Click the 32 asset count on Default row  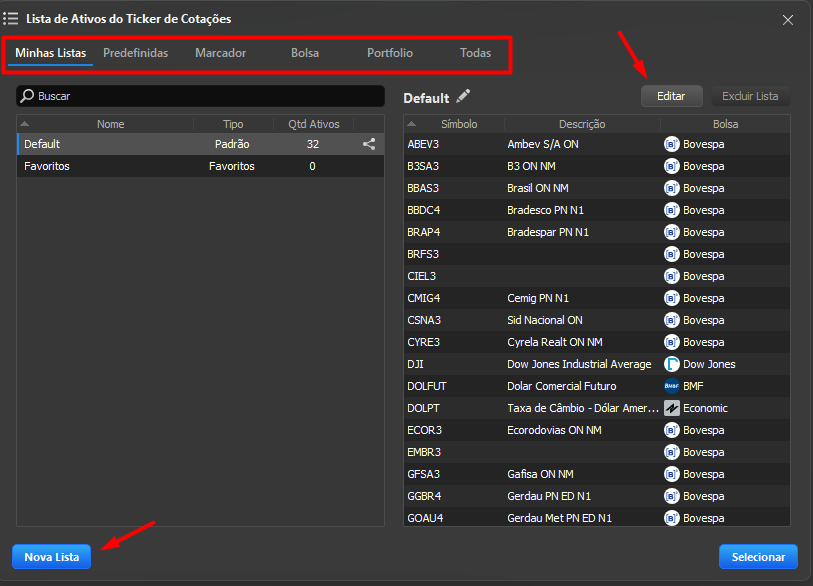[x=313, y=144]
